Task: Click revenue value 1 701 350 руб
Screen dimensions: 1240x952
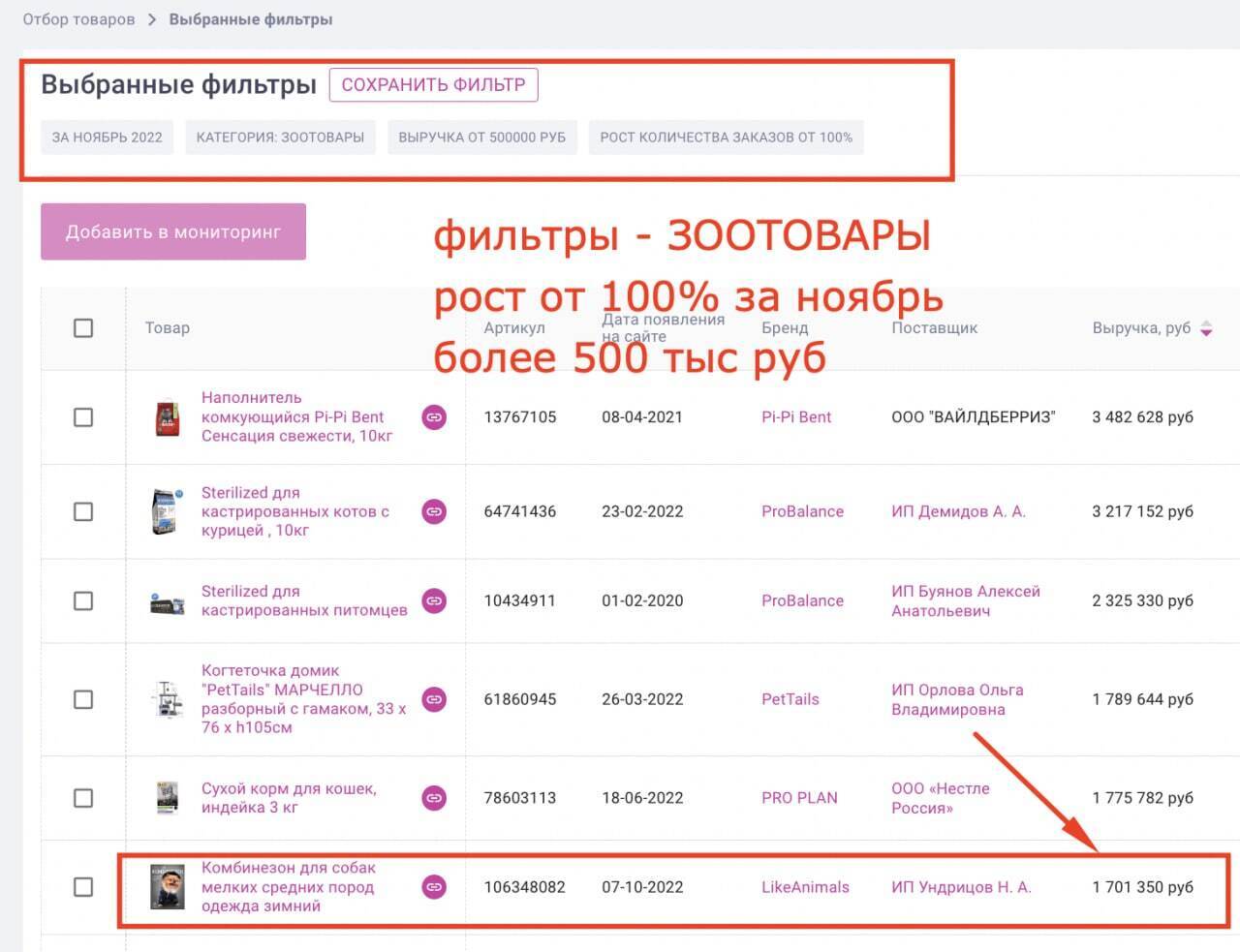Action: (x=1143, y=887)
